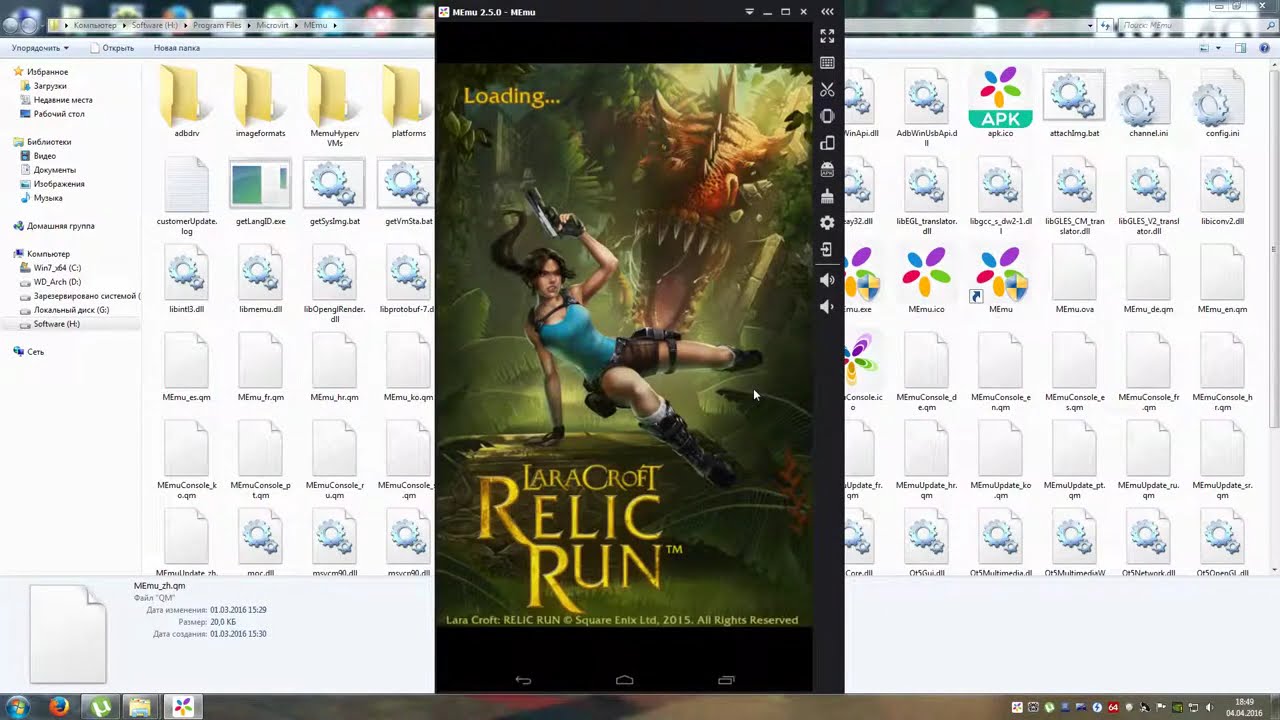Click the Новая папка button
The image size is (1280, 720).
click(x=177, y=48)
